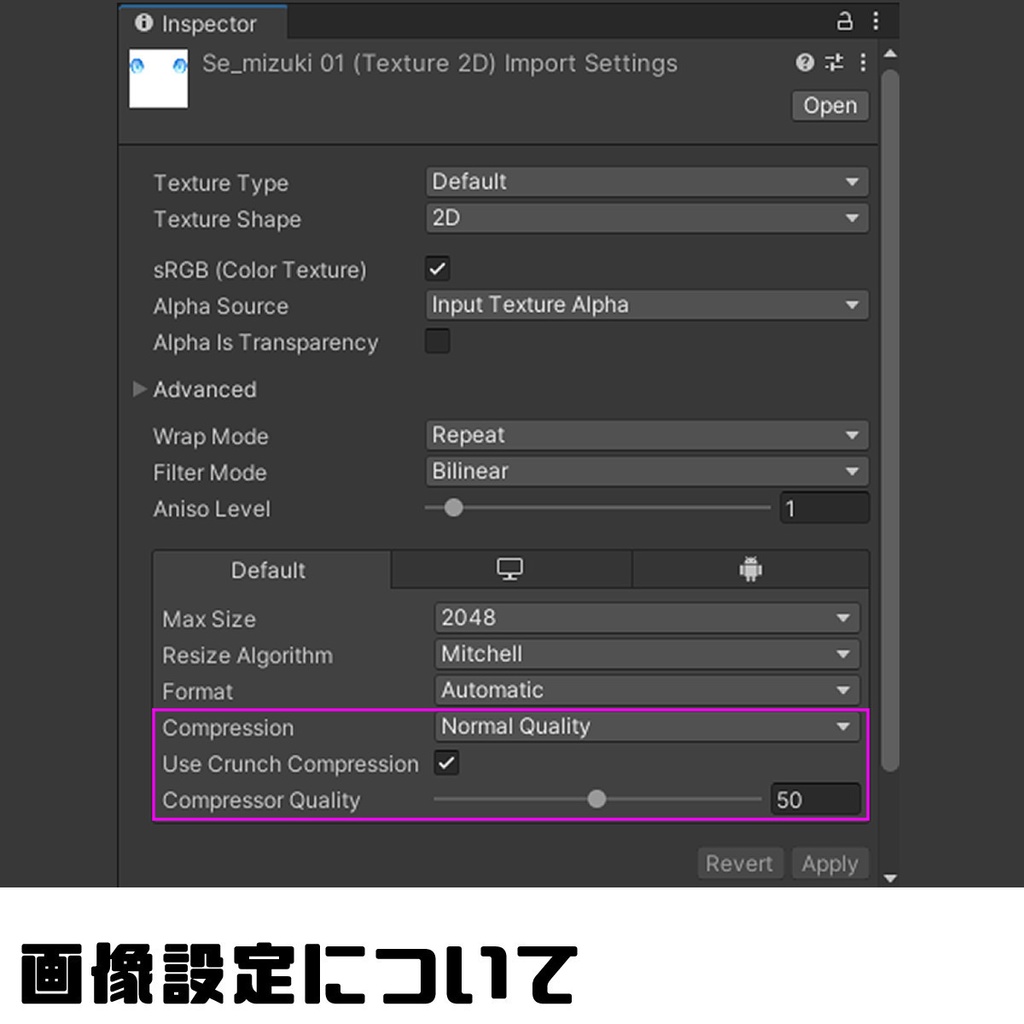
Task: Select the Android platform override icon
Action: point(750,568)
